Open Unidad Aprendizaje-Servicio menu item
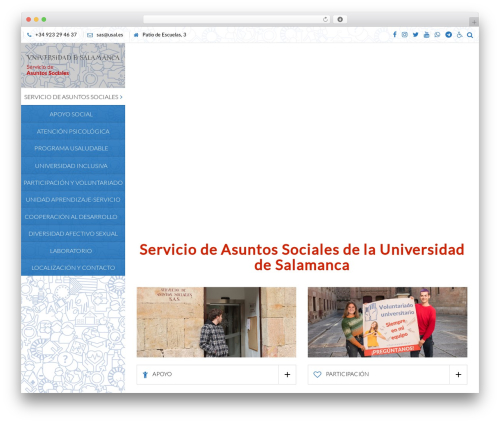 [x=73, y=200]
